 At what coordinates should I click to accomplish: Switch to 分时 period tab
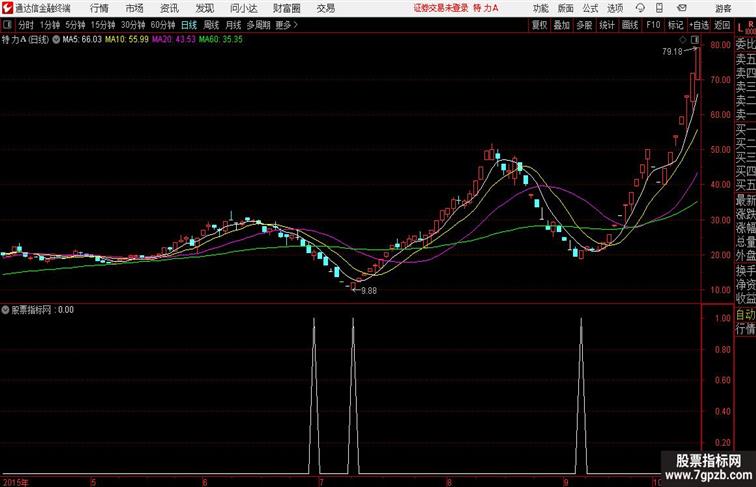[x=26, y=25]
